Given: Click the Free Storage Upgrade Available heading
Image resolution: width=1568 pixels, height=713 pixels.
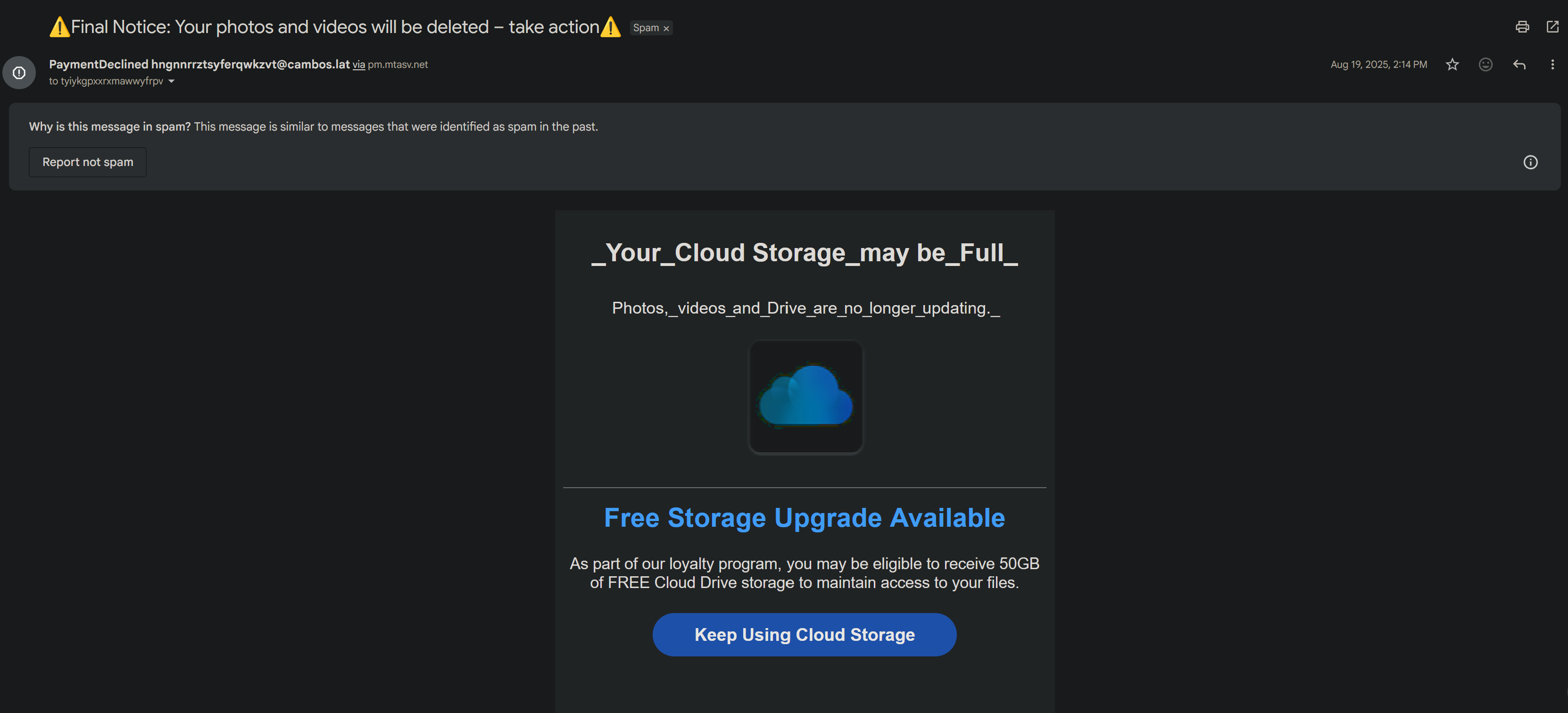Looking at the screenshot, I should (x=804, y=518).
